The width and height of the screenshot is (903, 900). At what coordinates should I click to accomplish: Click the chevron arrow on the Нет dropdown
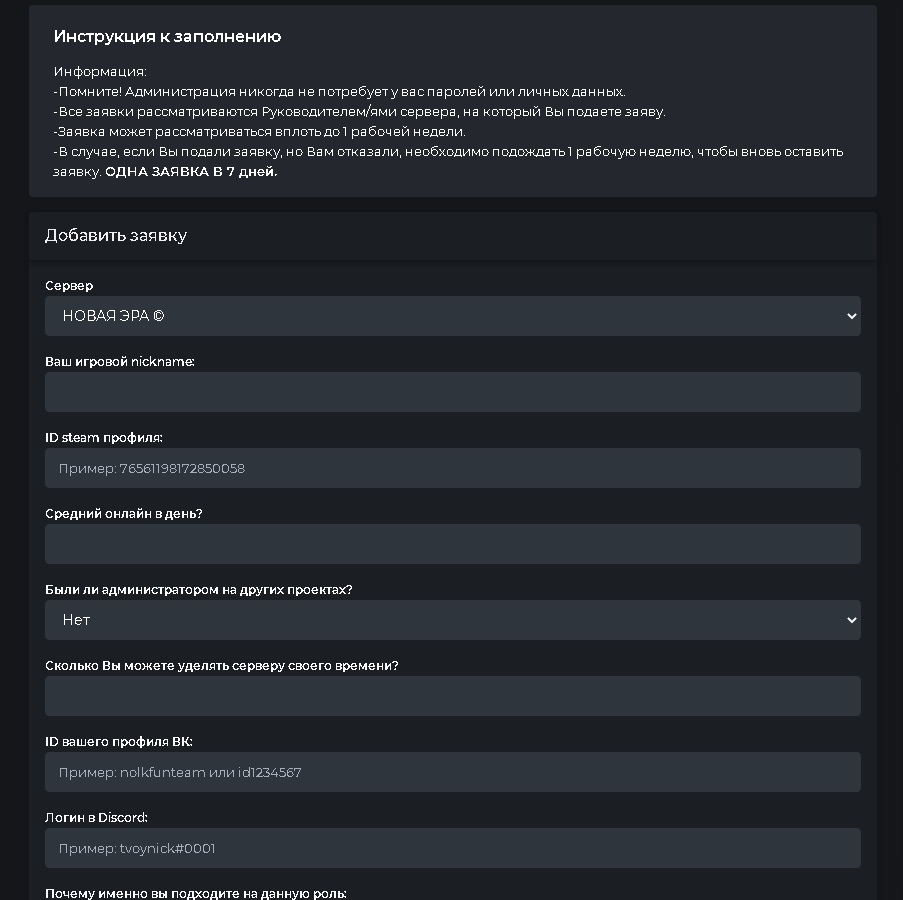(851, 620)
